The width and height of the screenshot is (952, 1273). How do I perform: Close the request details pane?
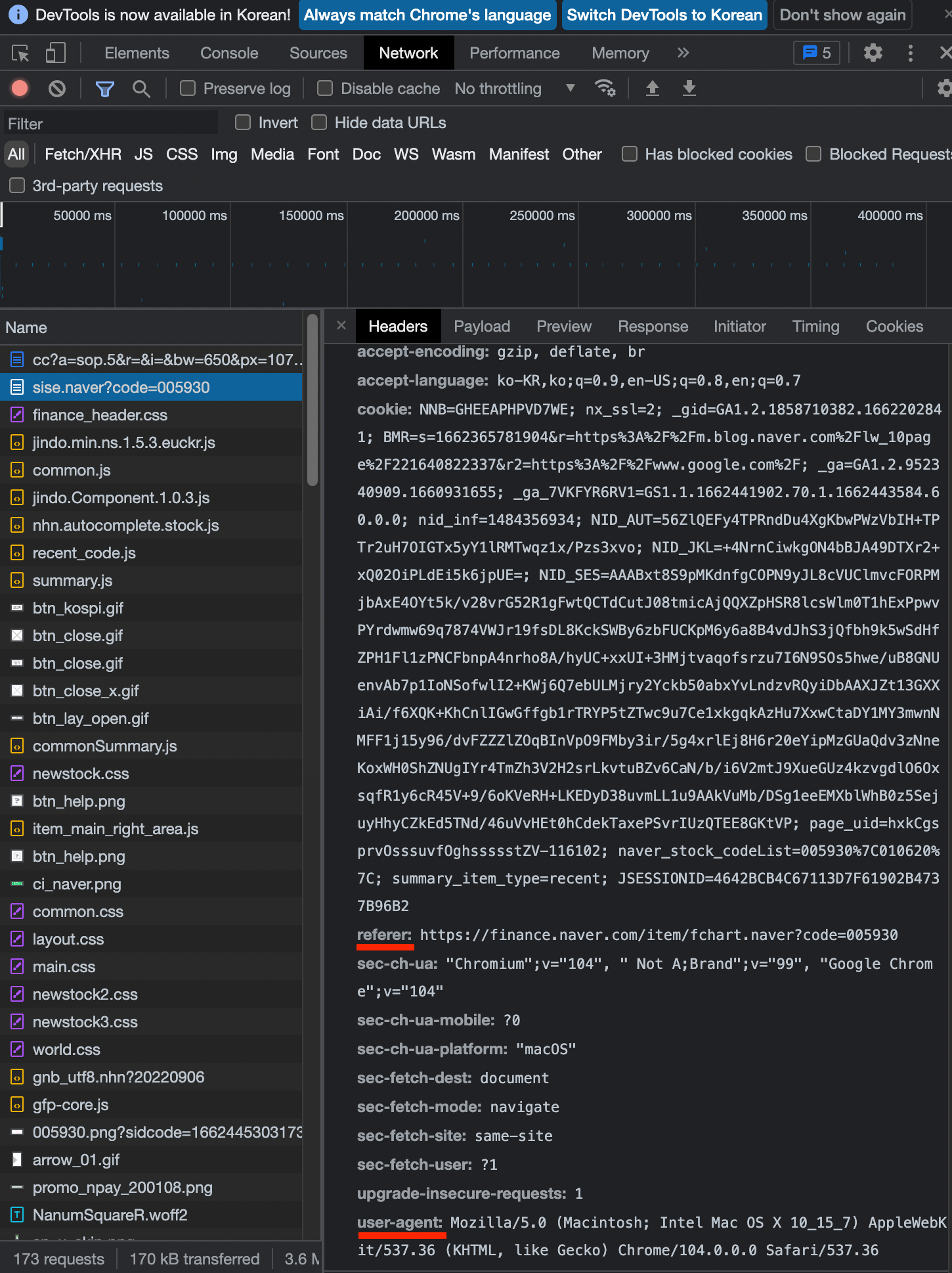tap(341, 325)
